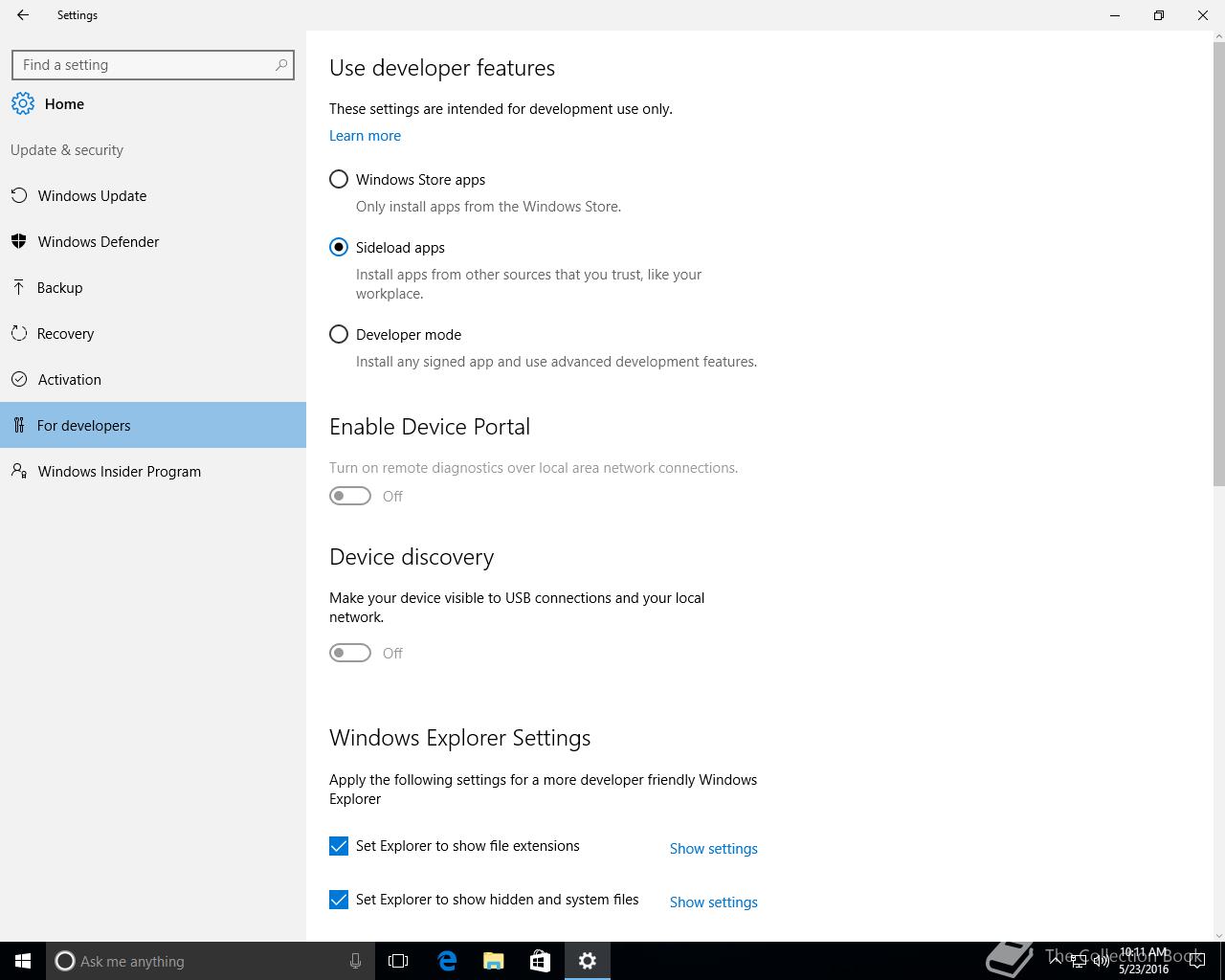
Task: Click the scrollbar up arrow
Action: coord(1218,36)
